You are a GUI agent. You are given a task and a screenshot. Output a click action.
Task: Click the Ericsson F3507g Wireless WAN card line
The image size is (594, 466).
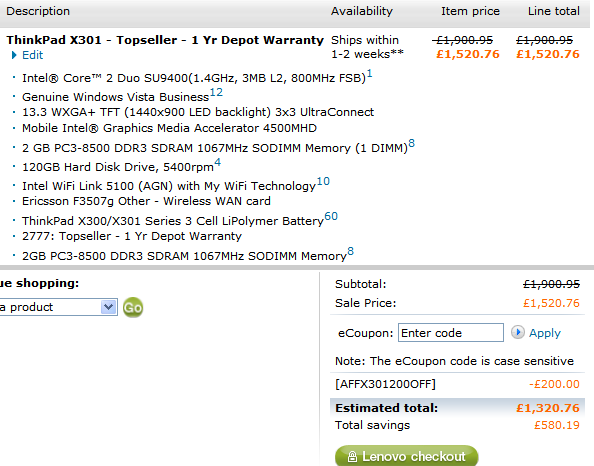point(146,201)
